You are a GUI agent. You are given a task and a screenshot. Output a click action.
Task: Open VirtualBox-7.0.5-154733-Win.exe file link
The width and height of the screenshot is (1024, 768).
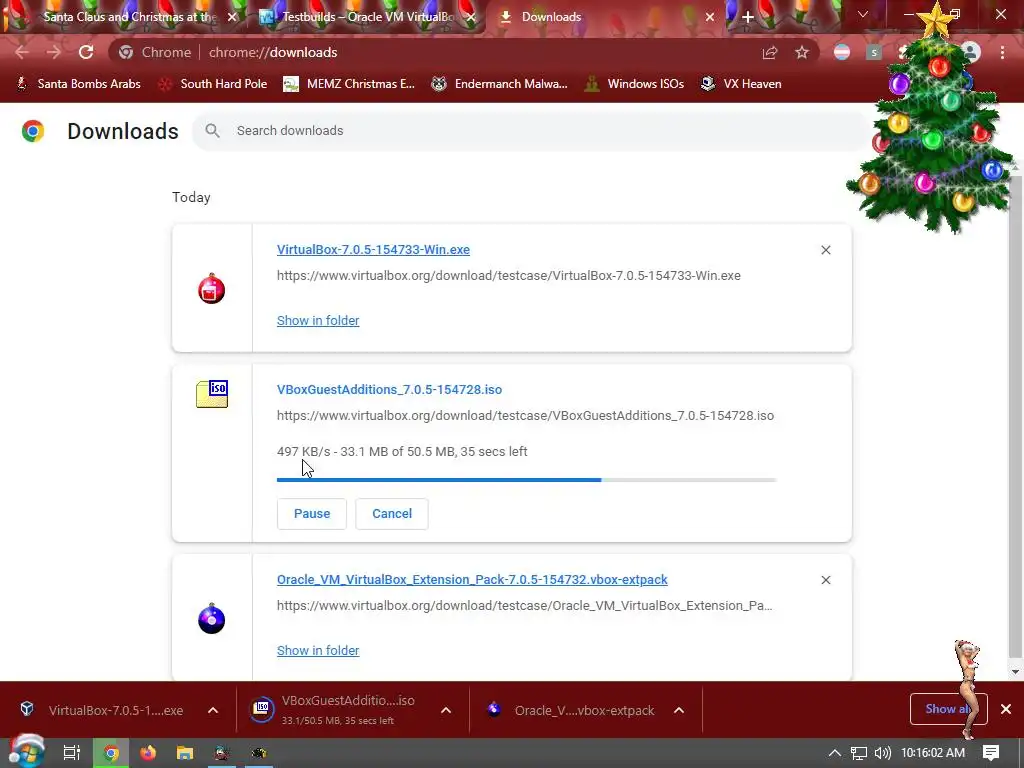click(x=373, y=249)
